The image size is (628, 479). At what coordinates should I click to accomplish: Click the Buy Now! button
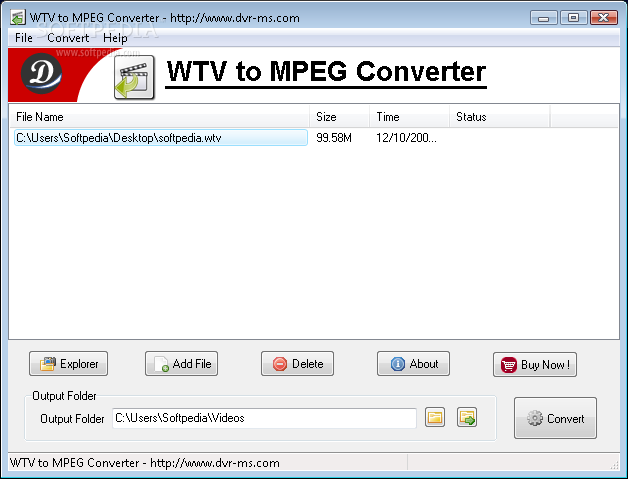535,364
